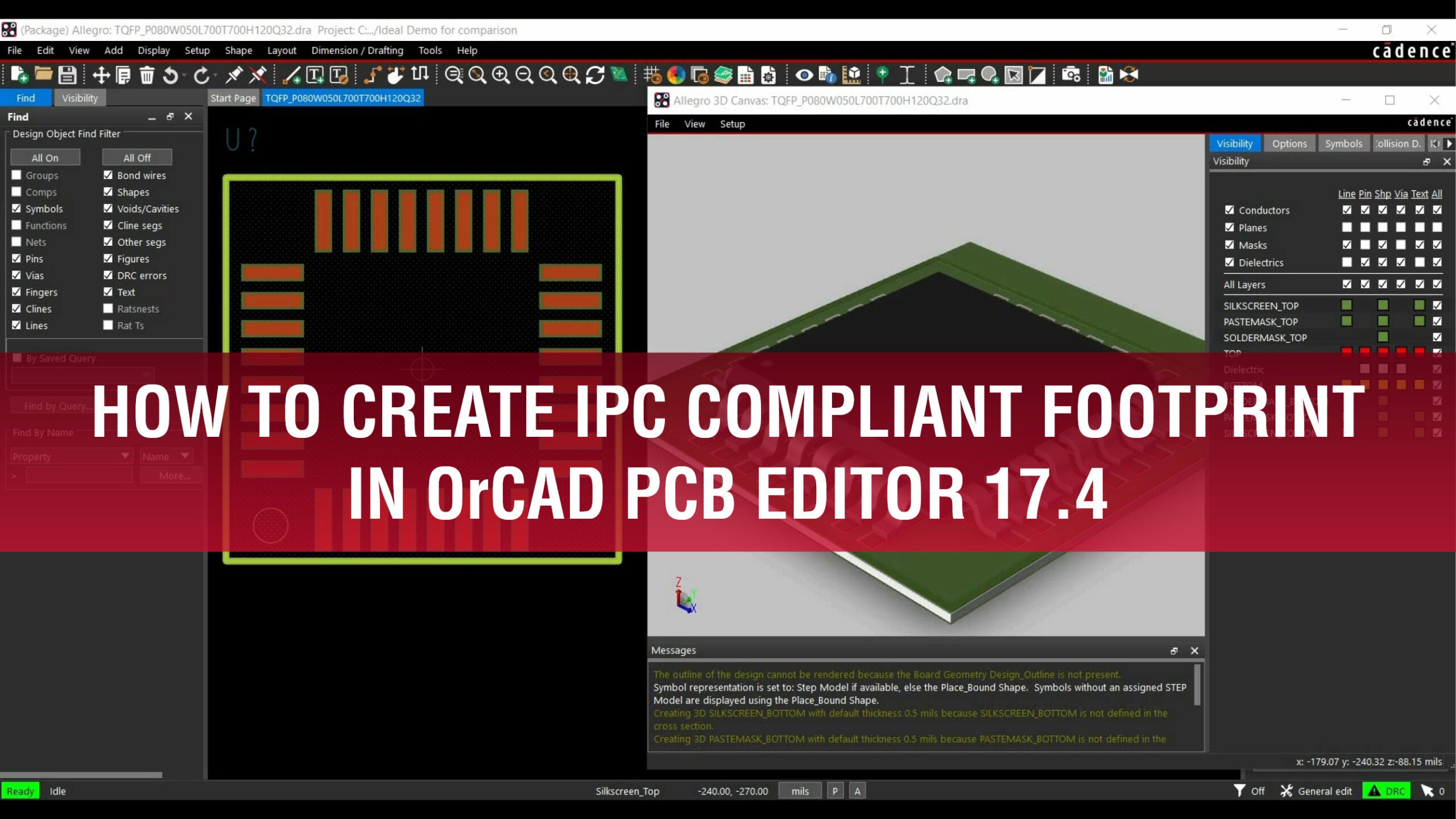This screenshot has height=819, width=1456.
Task: Open the Name dropdown in Find By Name
Action: tap(166, 456)
